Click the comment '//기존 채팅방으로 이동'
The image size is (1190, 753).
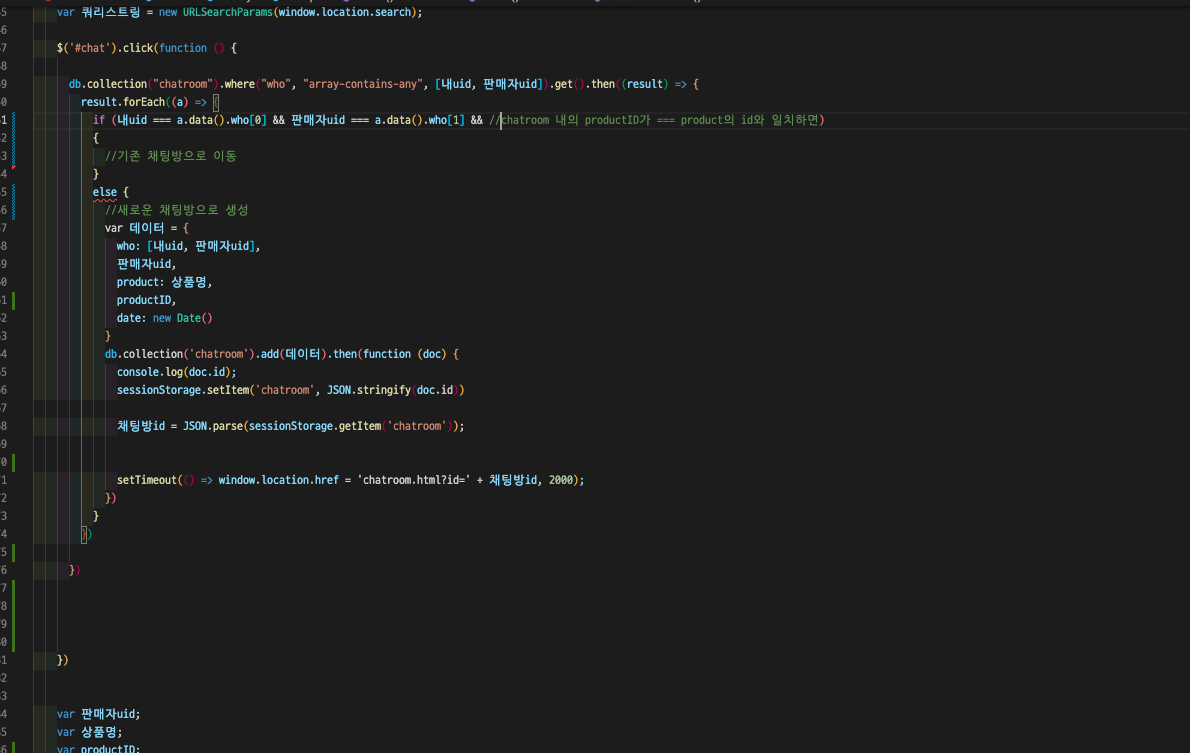(171, 156)
